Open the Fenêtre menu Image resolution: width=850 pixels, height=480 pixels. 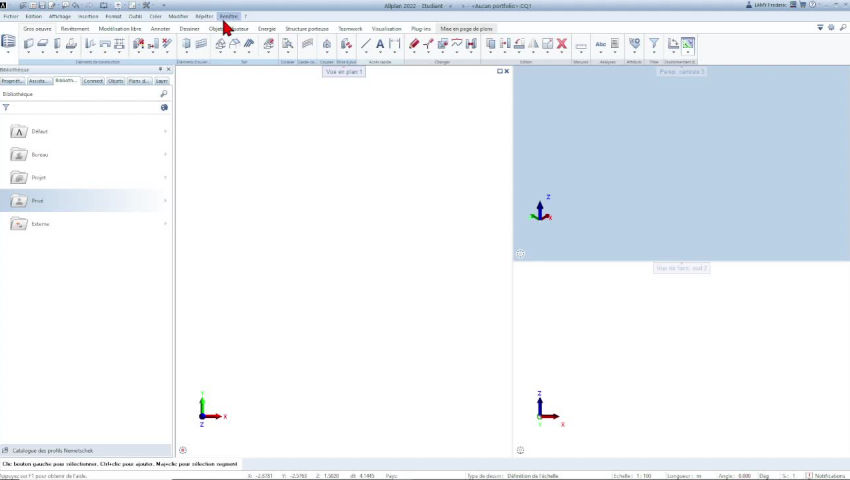coord(229,16)
